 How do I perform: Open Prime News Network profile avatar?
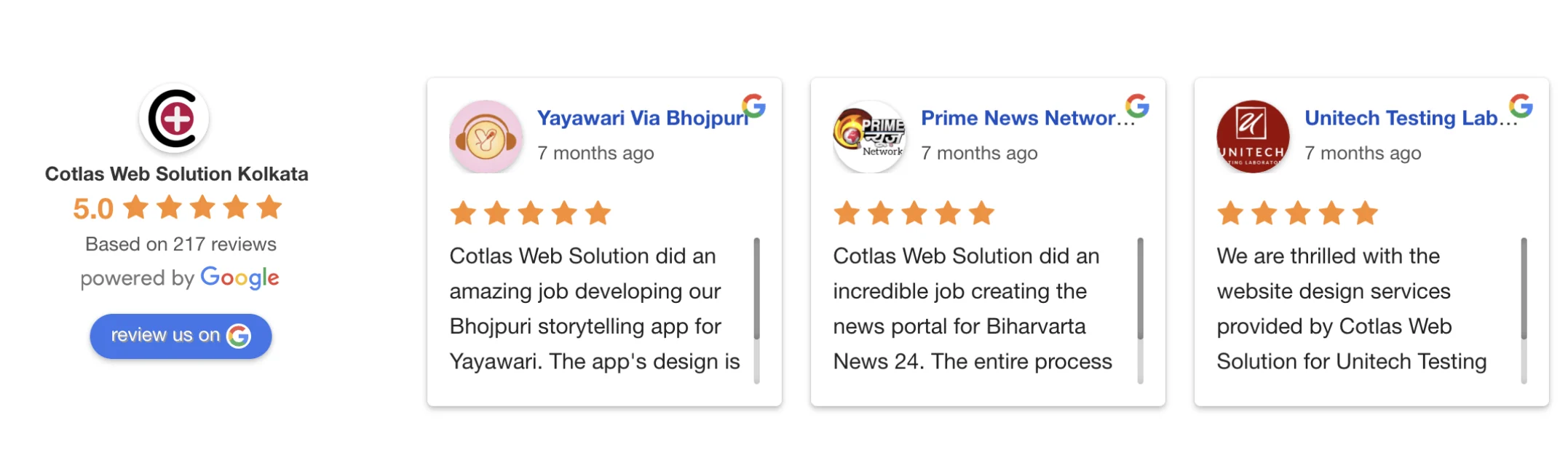tap(870, 137)
